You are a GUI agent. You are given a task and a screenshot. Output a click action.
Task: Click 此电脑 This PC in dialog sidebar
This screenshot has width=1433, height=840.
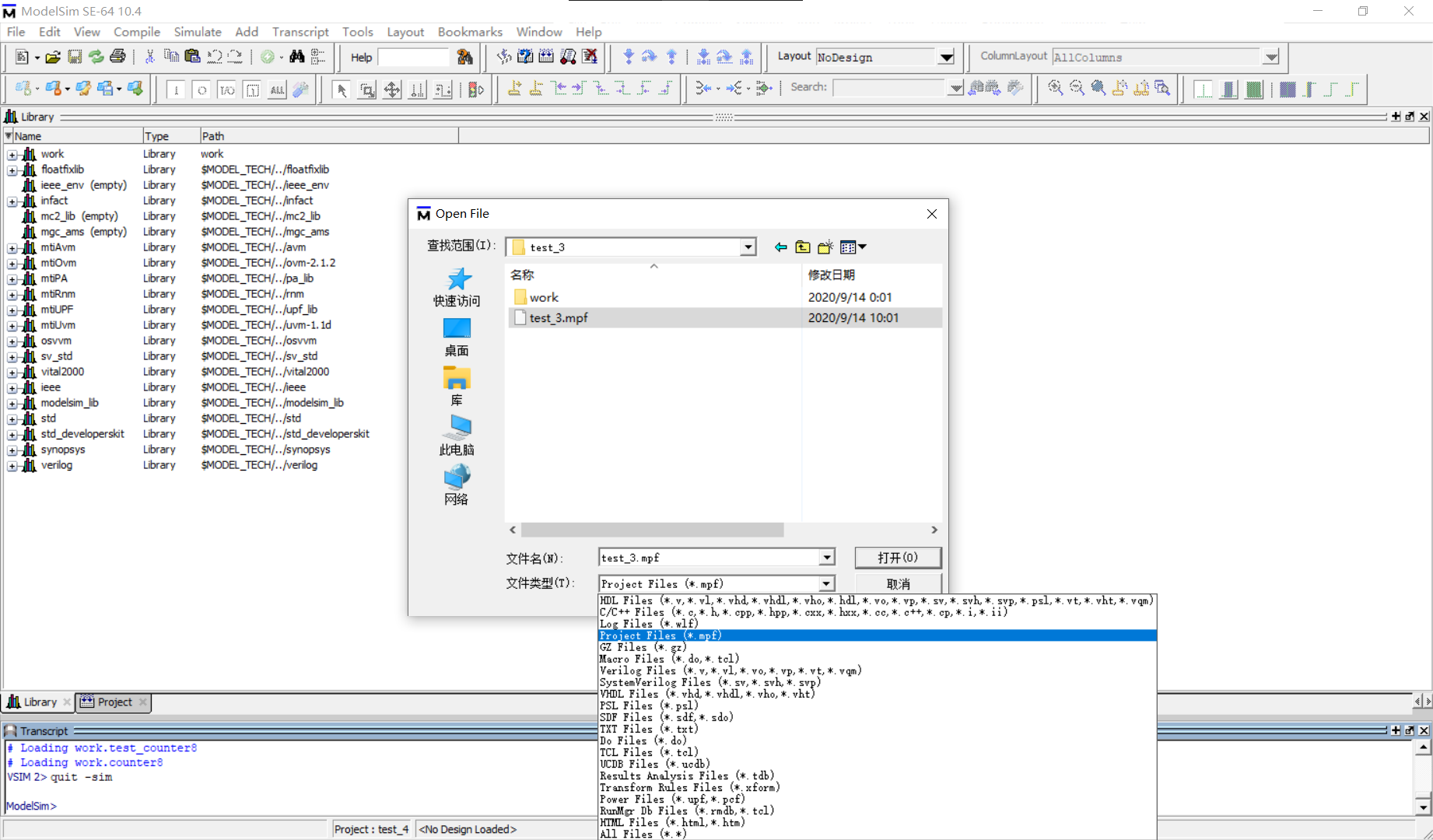tap(457, 436)
